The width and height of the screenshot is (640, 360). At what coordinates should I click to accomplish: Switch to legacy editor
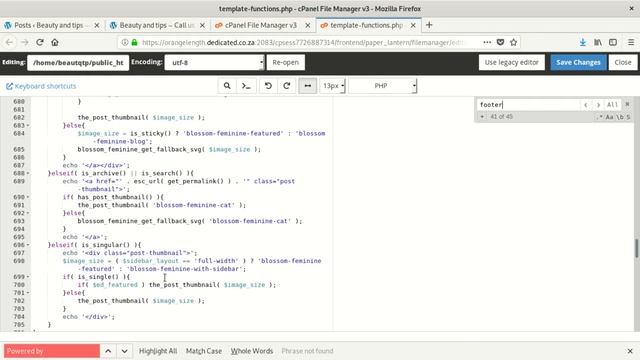pos(511,62)
